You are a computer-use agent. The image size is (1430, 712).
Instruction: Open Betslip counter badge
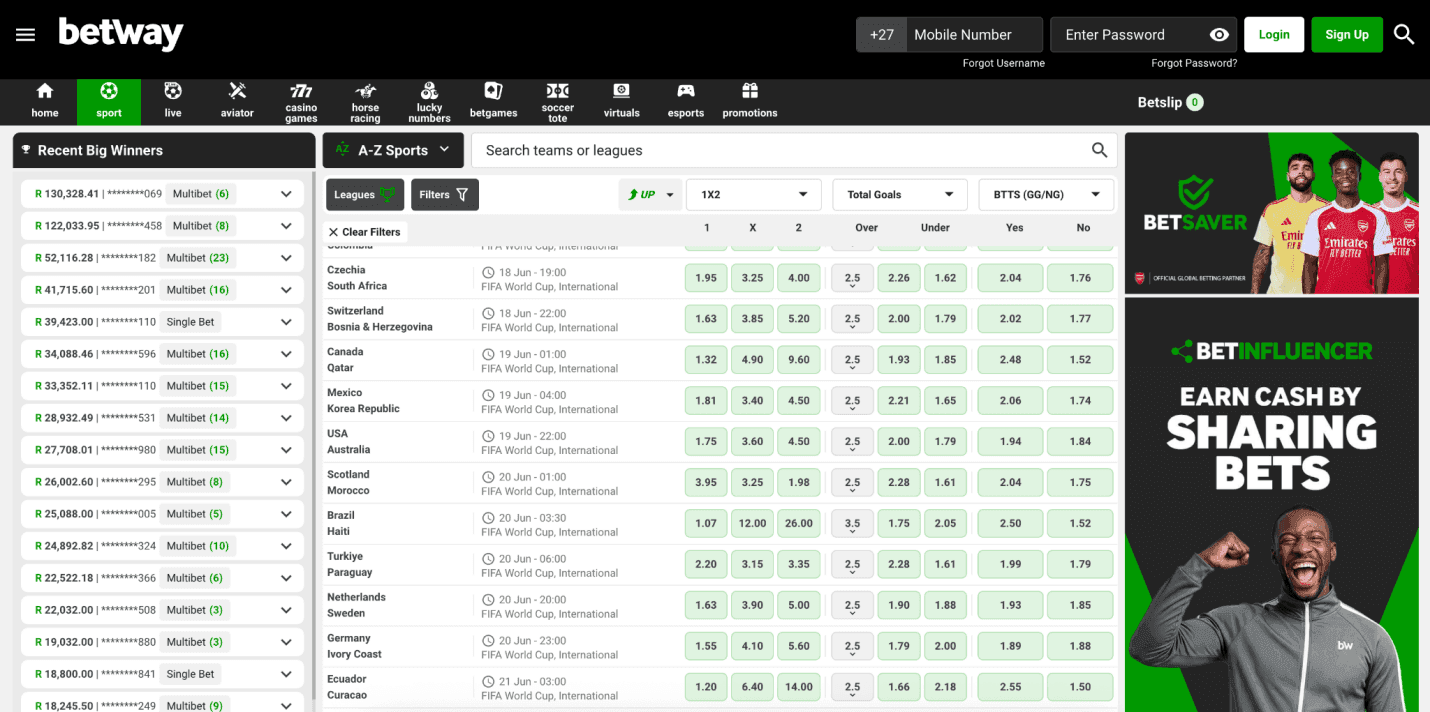click(1195, 102)
